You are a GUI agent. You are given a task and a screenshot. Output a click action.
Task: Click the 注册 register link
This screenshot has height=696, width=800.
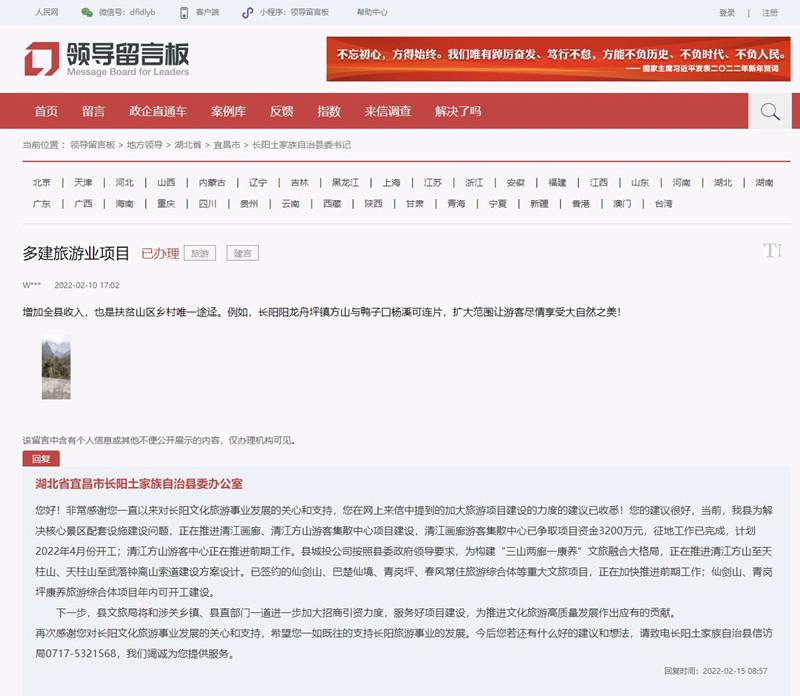(769, 13)
